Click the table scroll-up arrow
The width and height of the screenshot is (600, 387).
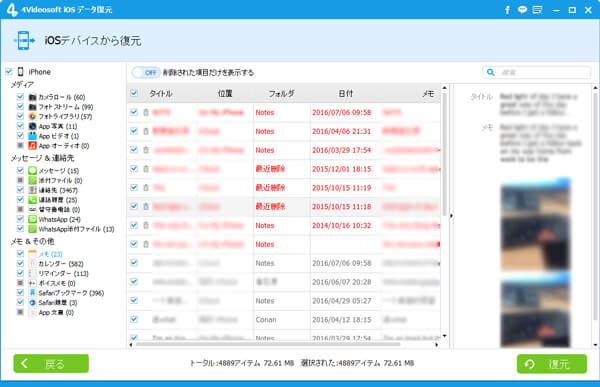[x=444, y=88]
